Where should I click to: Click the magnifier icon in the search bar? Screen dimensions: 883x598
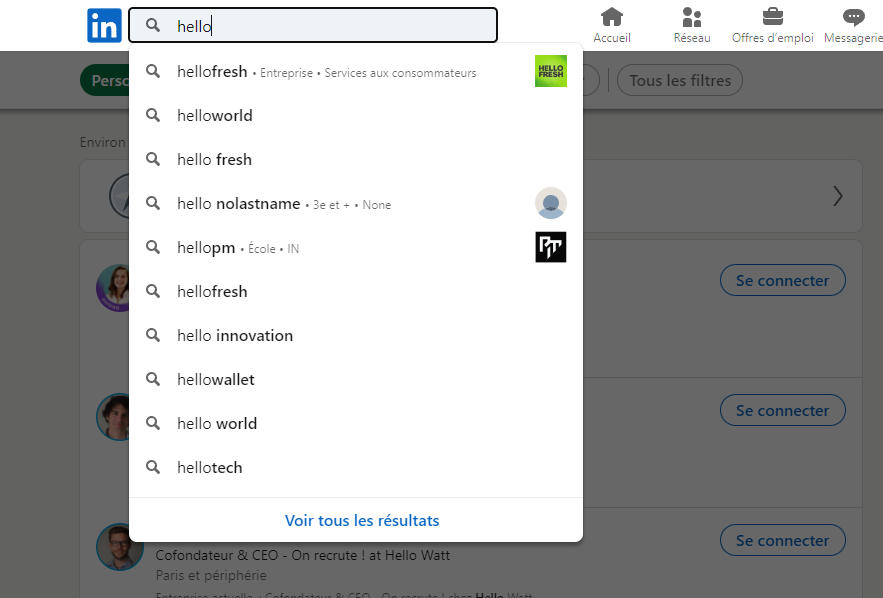pyautogui.click(x=152, y=24)
